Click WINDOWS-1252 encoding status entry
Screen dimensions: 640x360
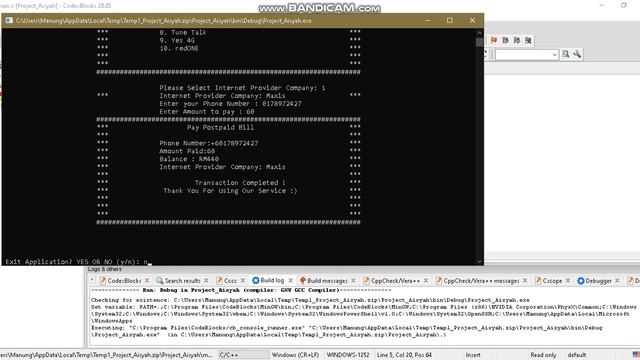(348, 355)
